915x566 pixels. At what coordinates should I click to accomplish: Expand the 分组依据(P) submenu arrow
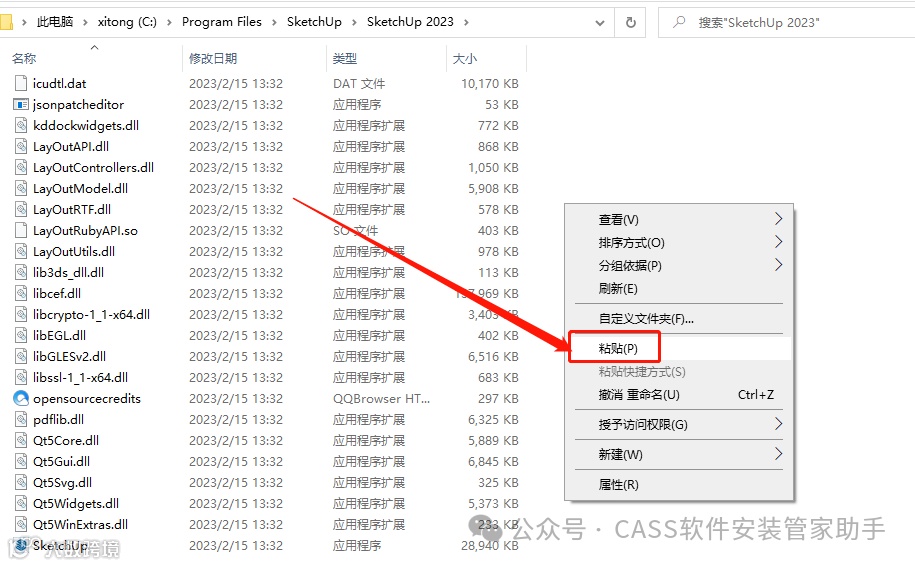point(778,265)
